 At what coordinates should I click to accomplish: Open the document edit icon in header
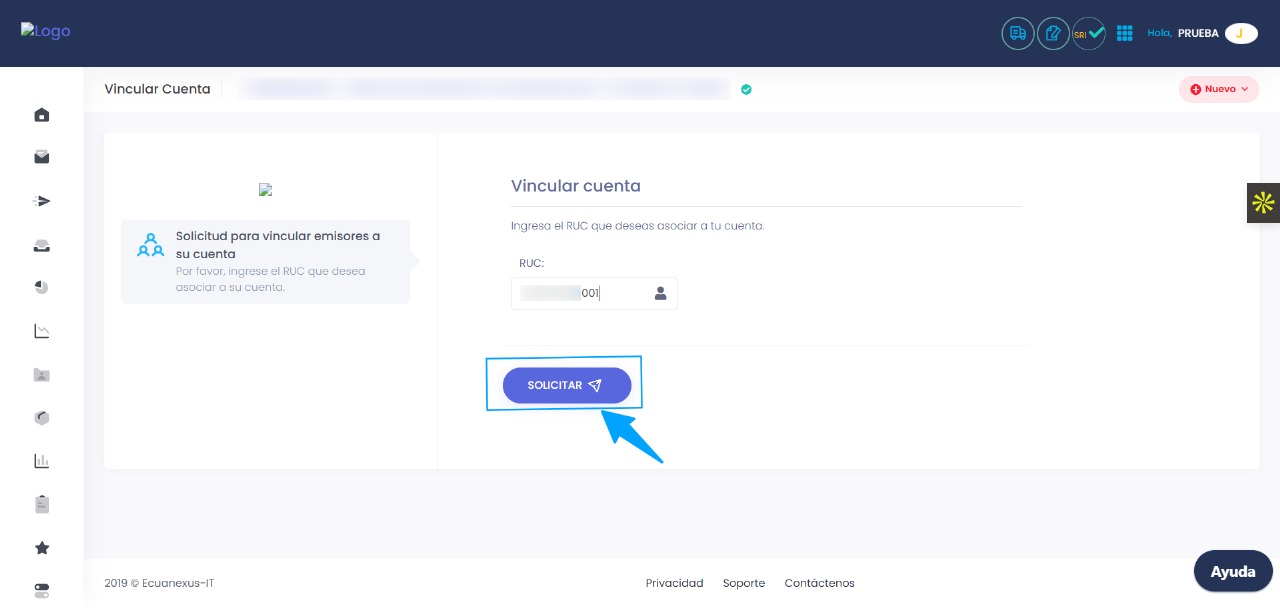(1053, 33)
